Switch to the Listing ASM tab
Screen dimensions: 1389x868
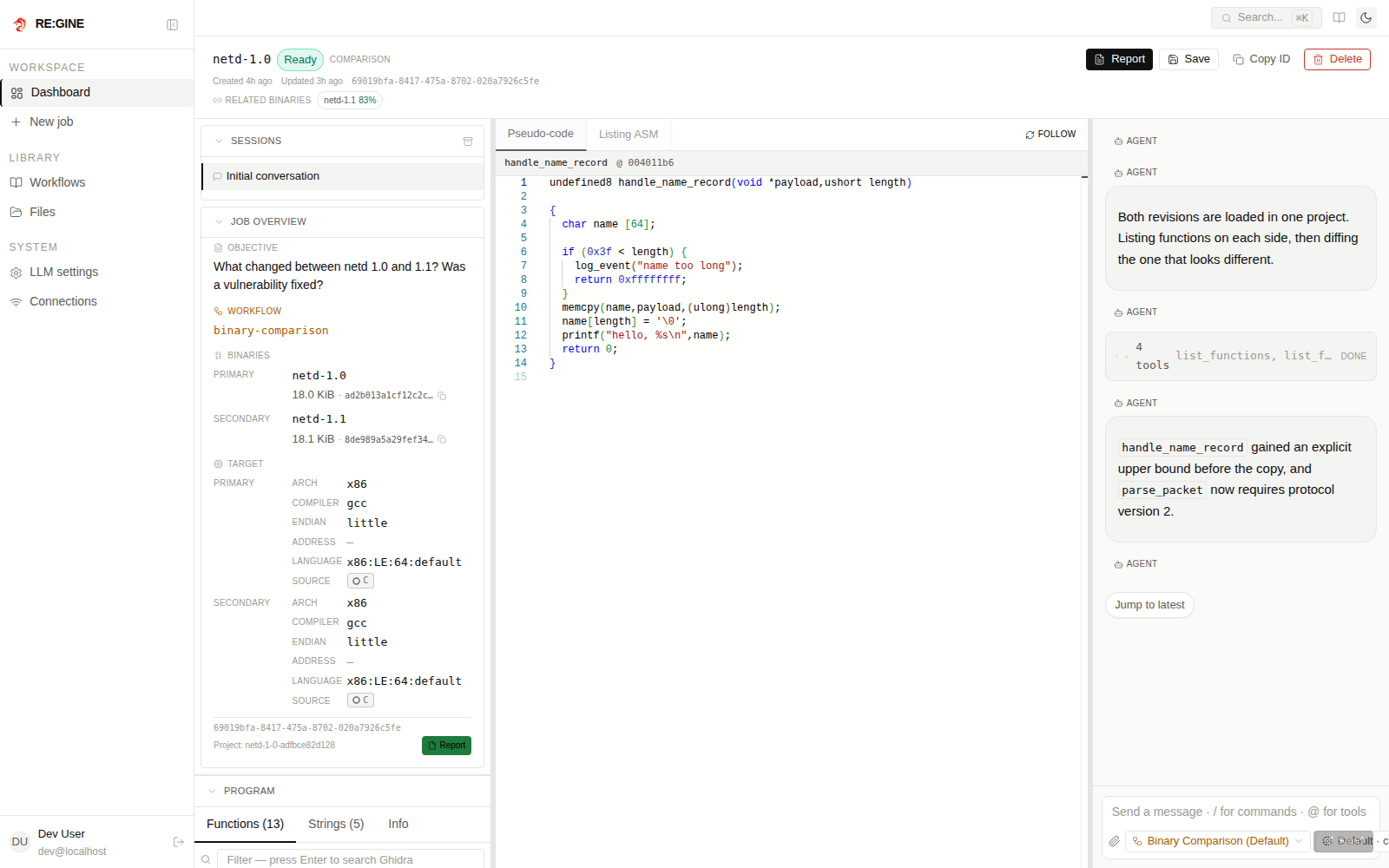pos(629,134)
